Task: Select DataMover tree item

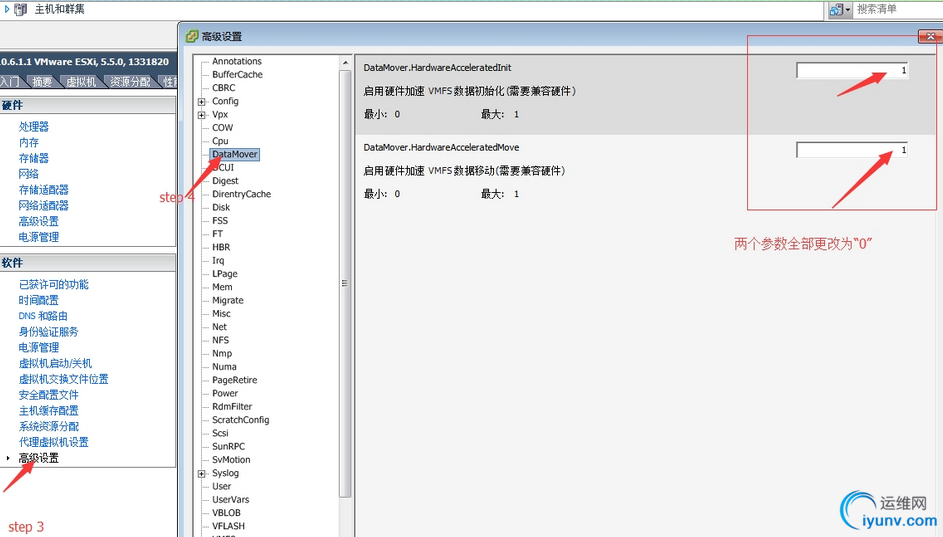Action: coord(235,154)
